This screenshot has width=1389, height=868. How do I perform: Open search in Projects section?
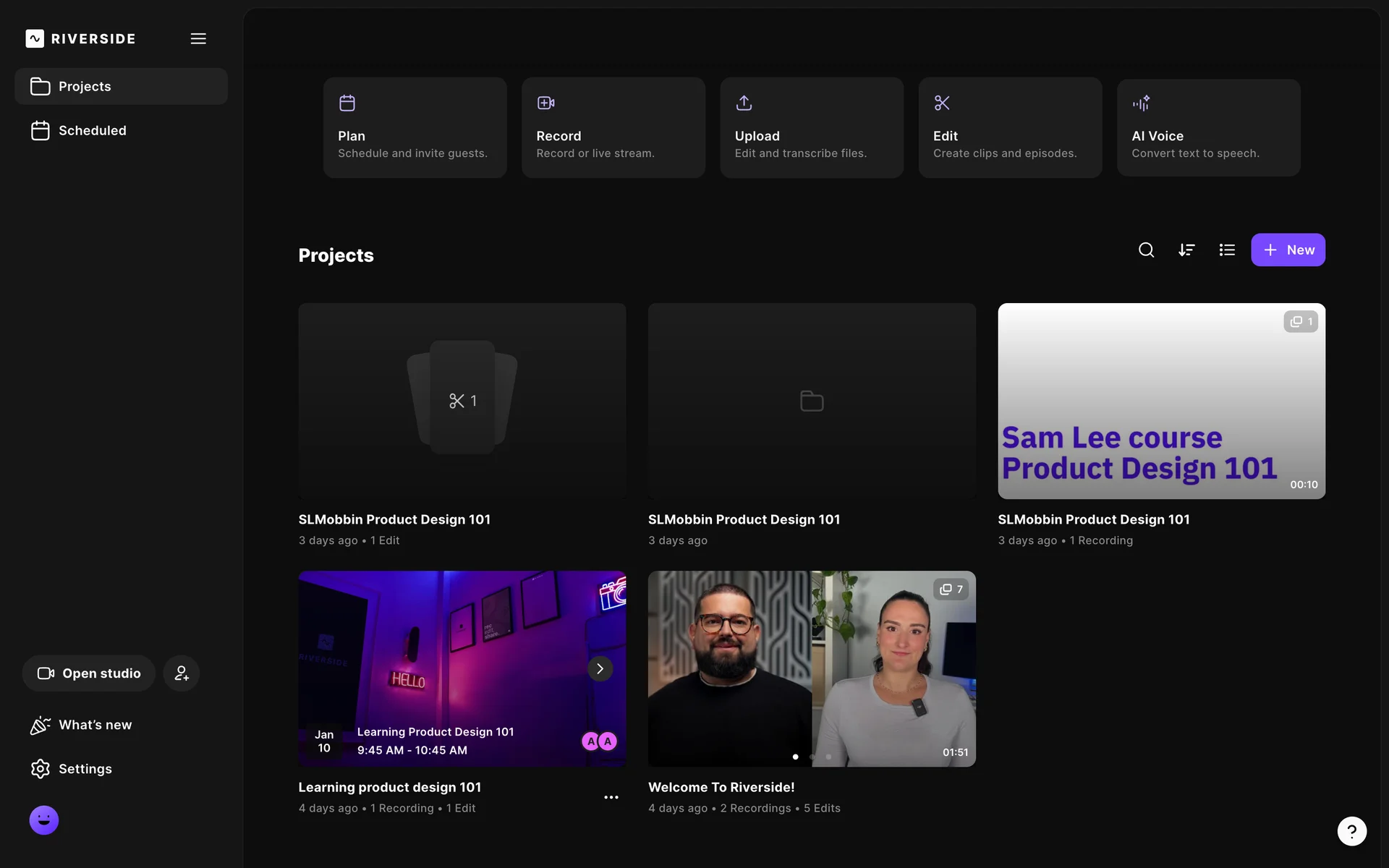[x=1146, y=250]
